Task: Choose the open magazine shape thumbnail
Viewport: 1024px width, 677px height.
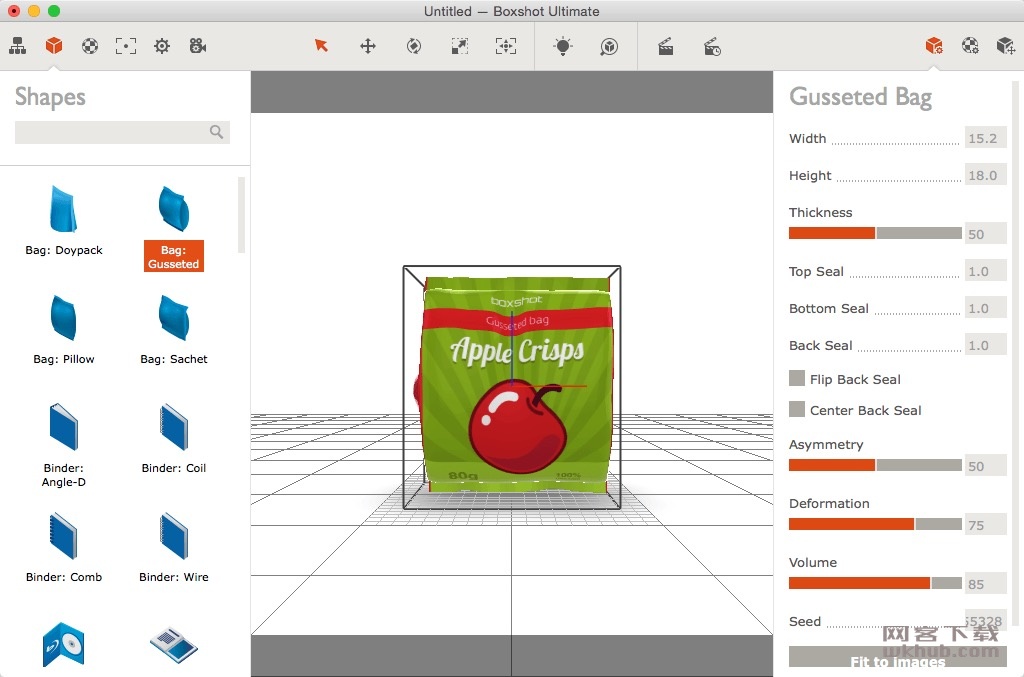Action: (174, 644)
